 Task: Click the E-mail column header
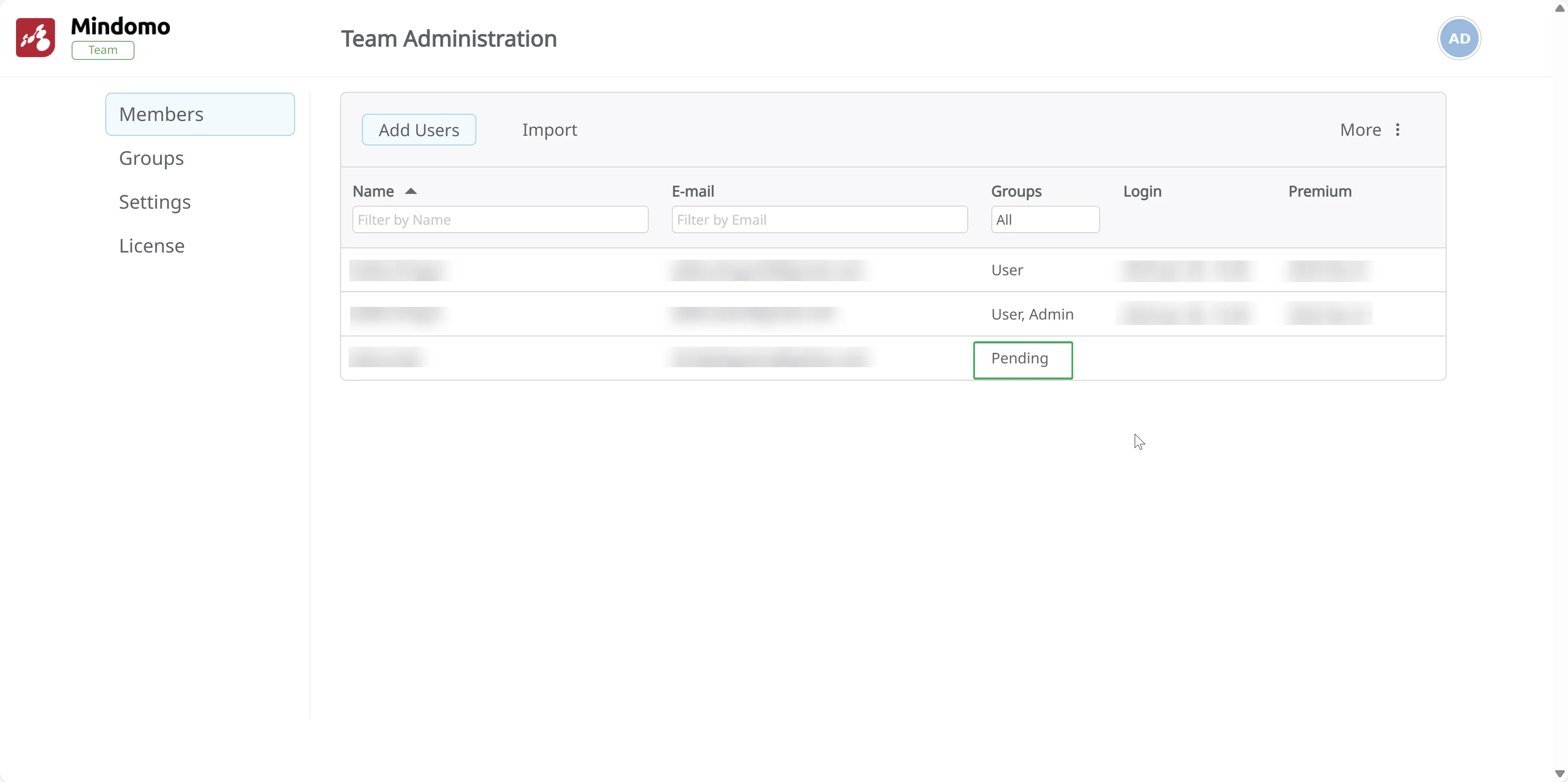[x=693, y=191]
